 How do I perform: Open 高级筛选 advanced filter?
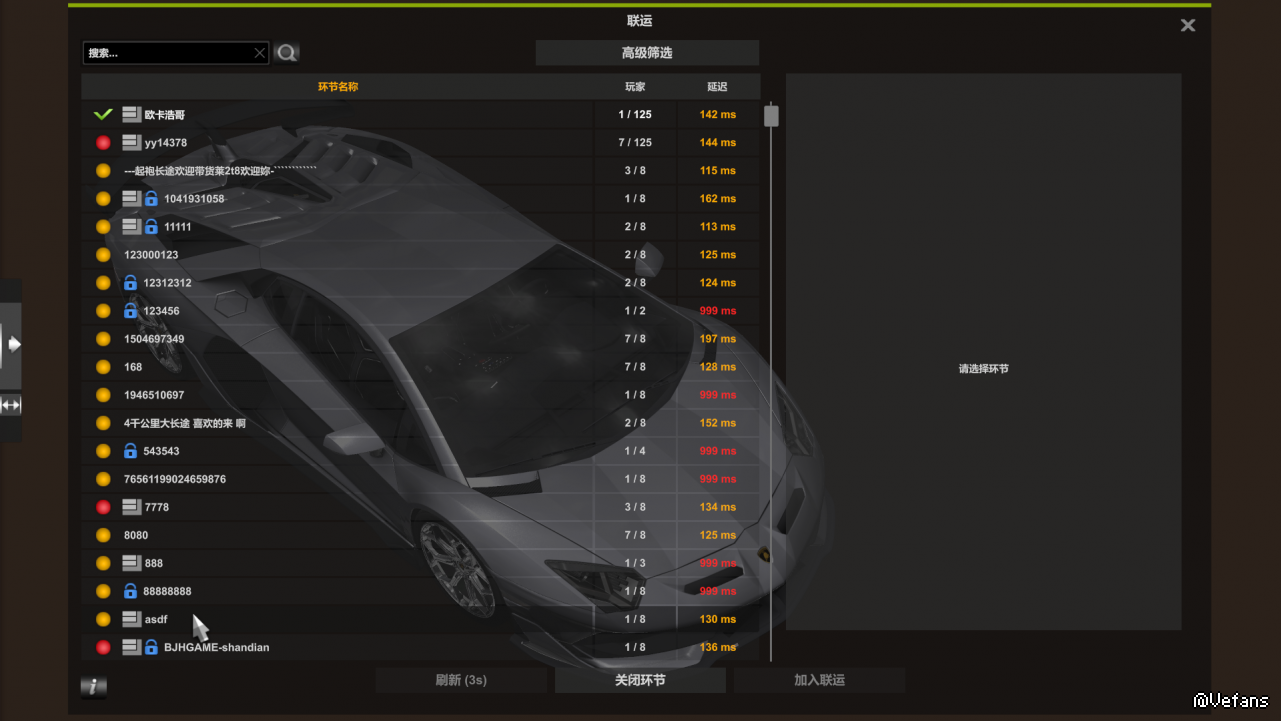point(647,53)
